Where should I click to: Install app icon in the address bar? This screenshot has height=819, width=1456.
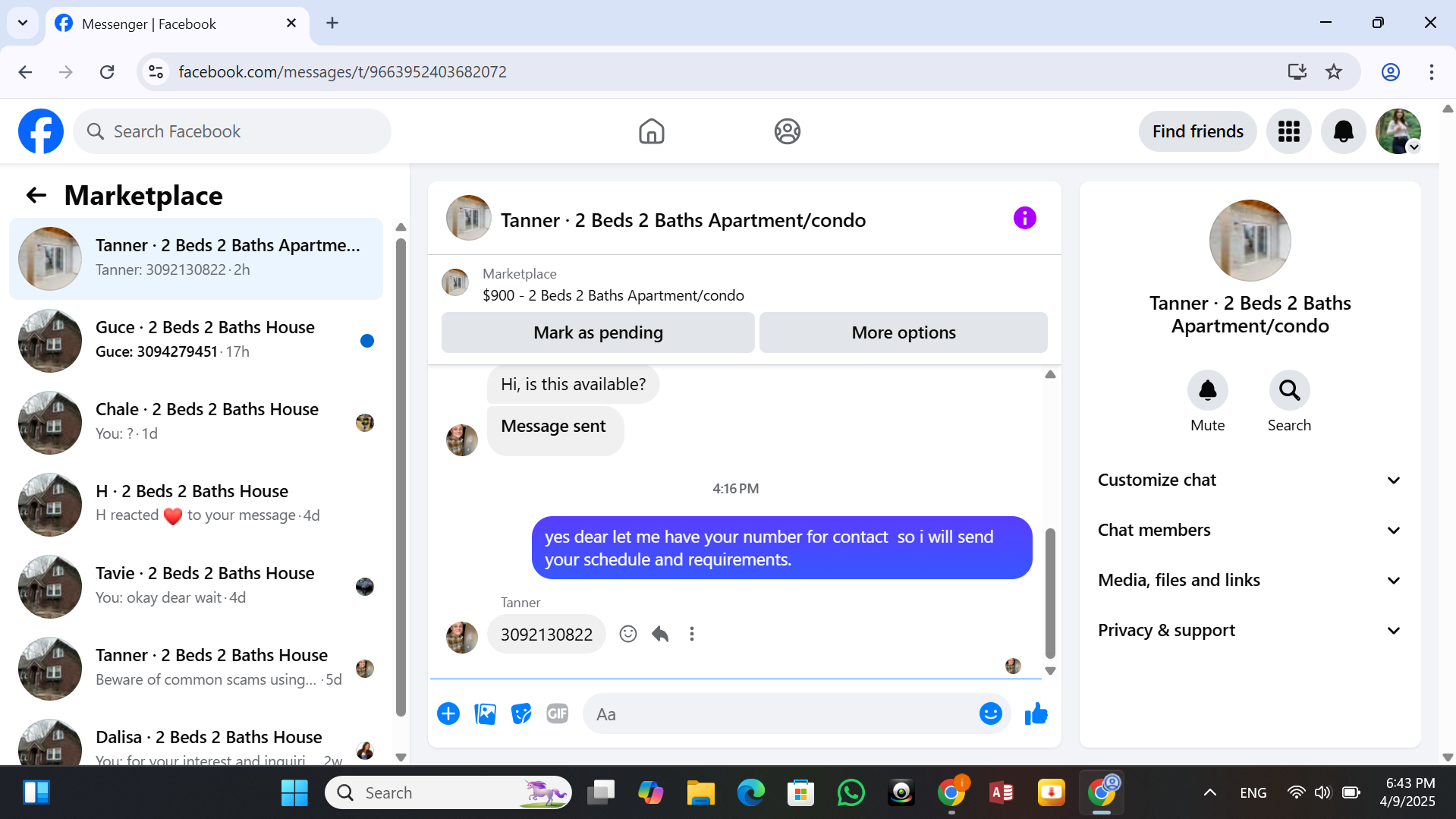[x=1297, y=72]
